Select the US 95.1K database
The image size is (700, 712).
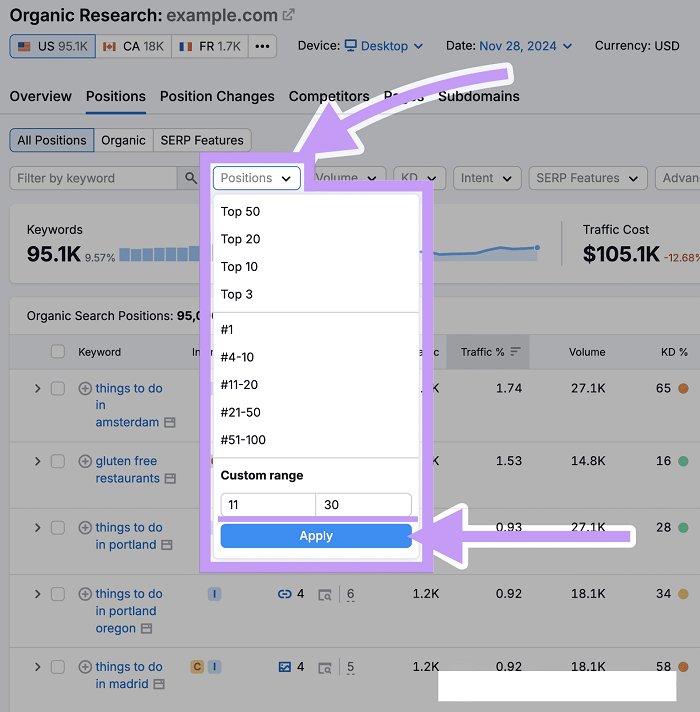[x=52, y=46]
